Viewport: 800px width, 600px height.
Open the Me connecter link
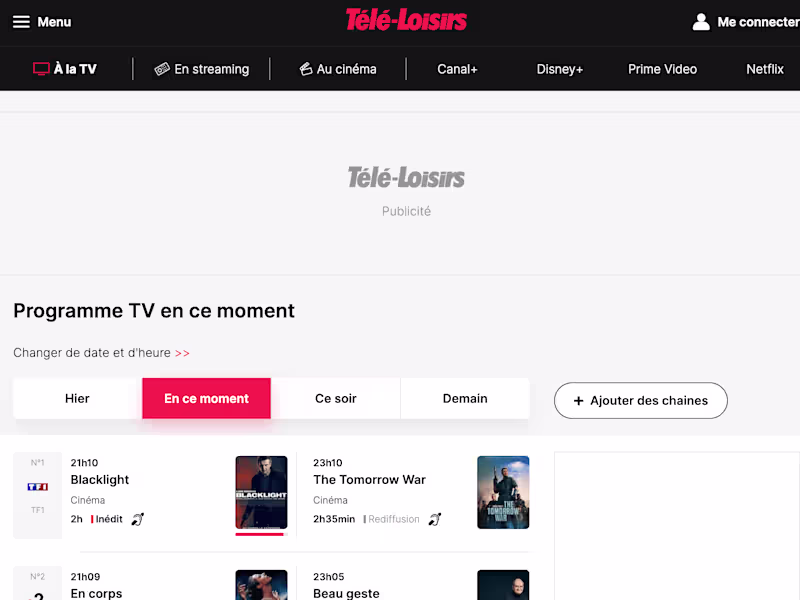(x=758, y=22)
